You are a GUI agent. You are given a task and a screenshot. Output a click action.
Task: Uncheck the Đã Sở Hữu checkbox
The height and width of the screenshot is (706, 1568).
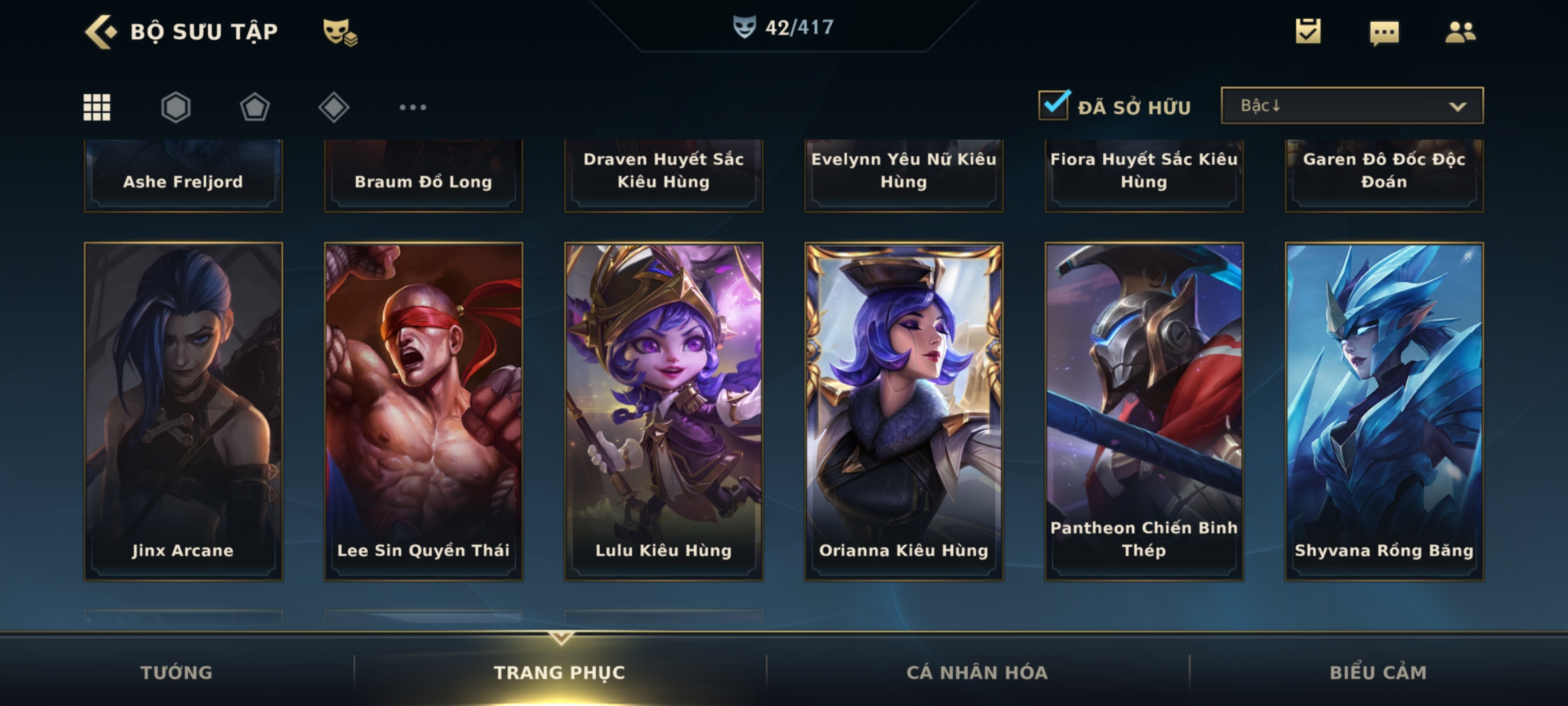click(1054, 105)
